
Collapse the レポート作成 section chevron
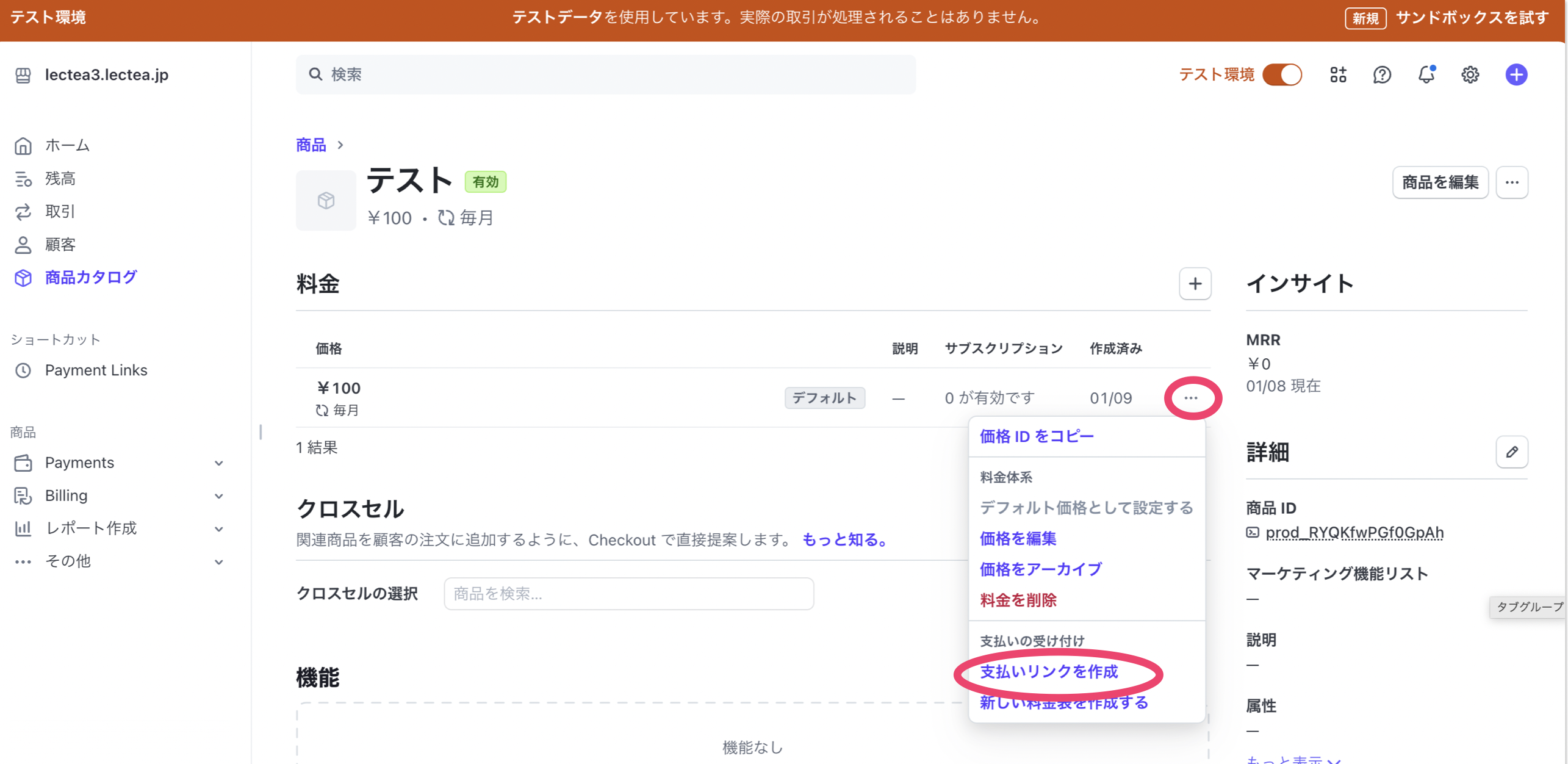[x=219, y=528]
